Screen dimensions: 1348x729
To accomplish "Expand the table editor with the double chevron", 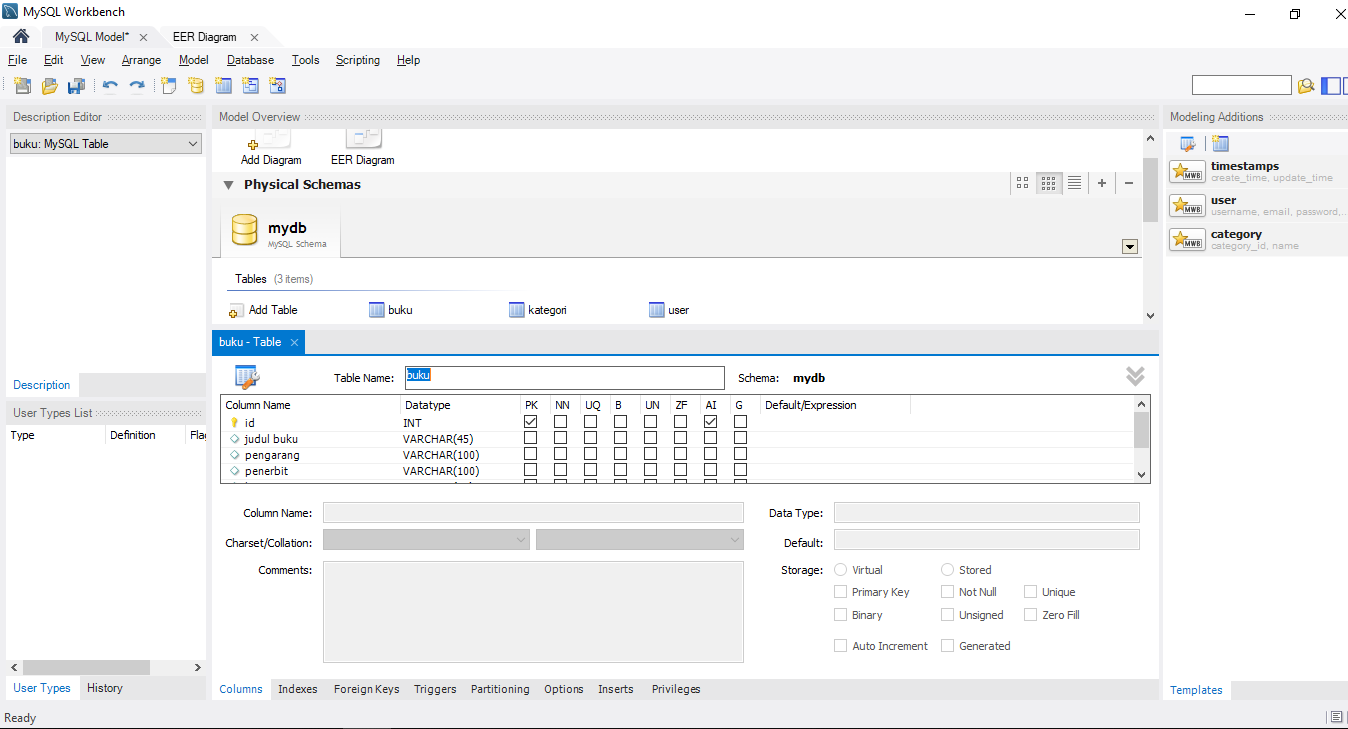I will click(x=1135, y=377).
